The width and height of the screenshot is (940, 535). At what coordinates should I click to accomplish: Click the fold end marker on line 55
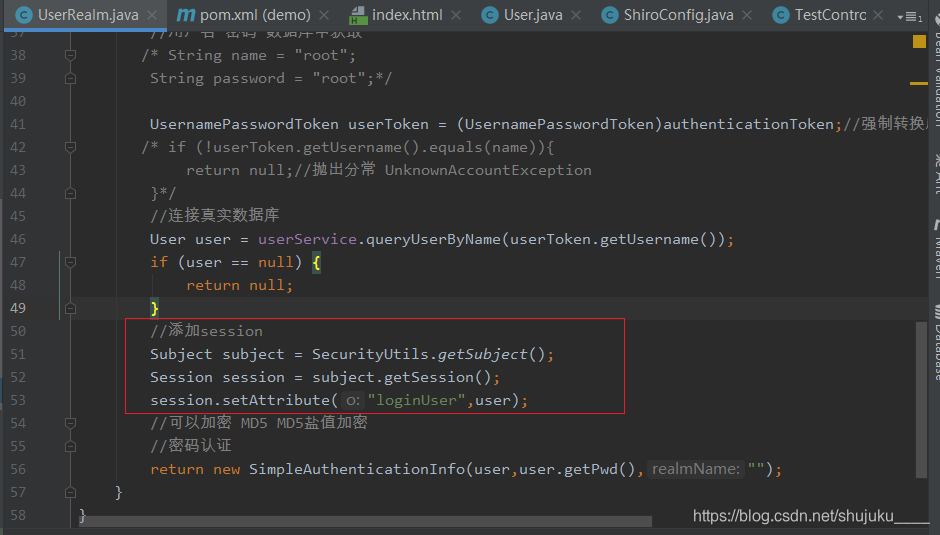70,446
